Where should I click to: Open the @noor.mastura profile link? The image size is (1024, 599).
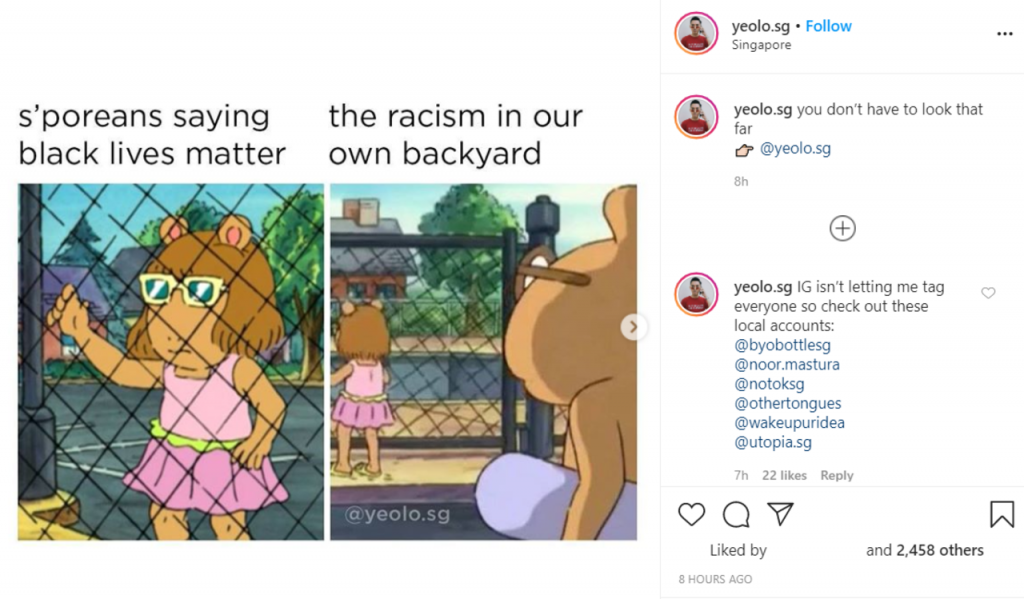click(787, 364)
